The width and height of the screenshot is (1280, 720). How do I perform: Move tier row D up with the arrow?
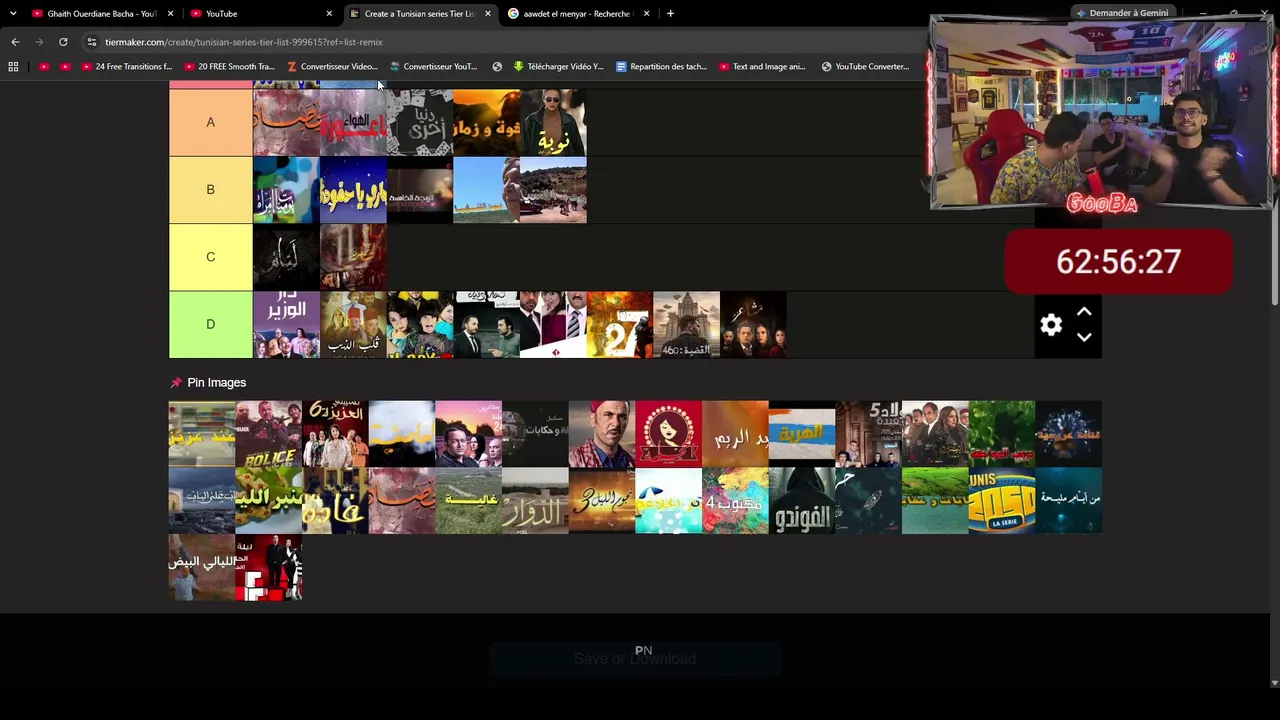point(1084,312)
